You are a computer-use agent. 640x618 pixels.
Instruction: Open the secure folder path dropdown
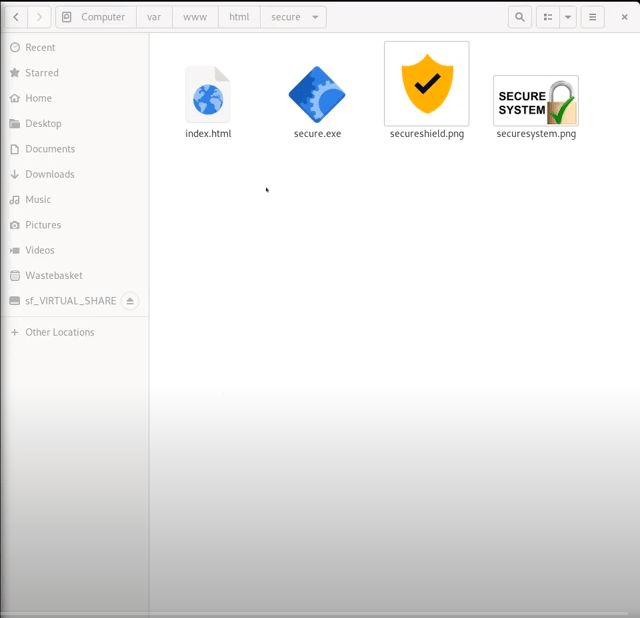point(316,17)
